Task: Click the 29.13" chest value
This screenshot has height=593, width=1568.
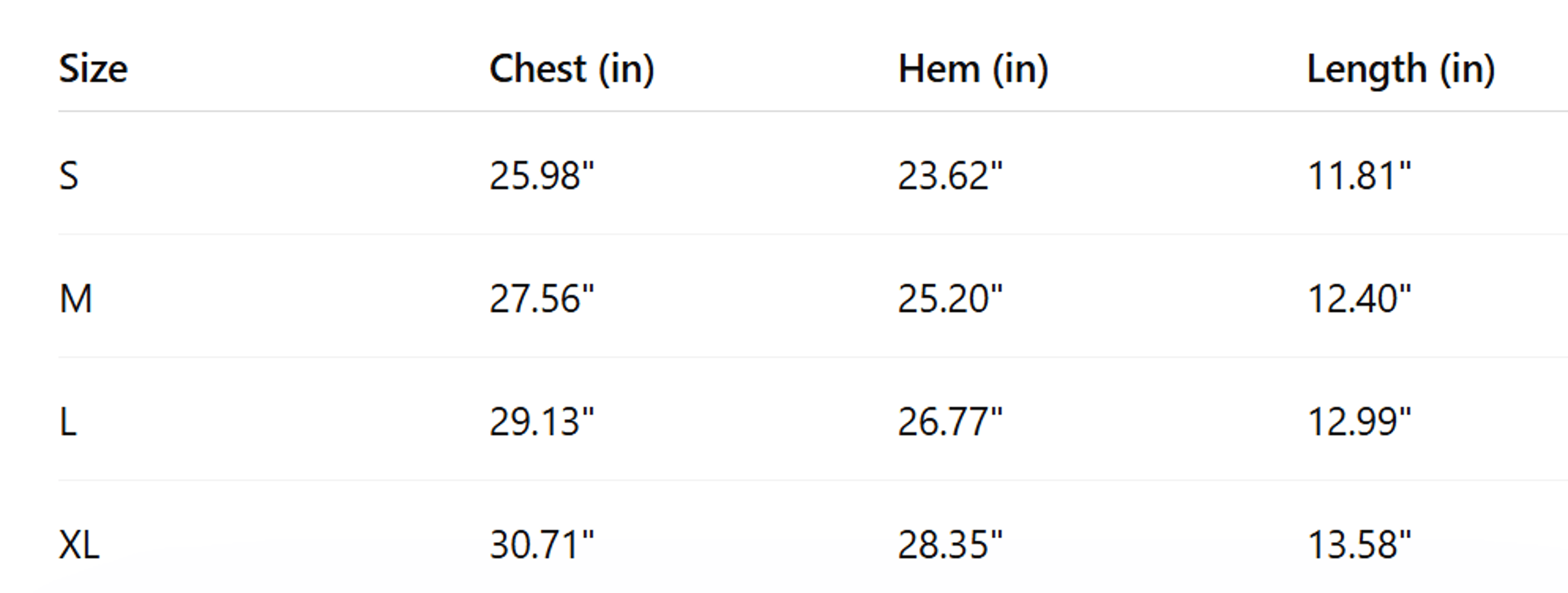Action: click(541, 422)
